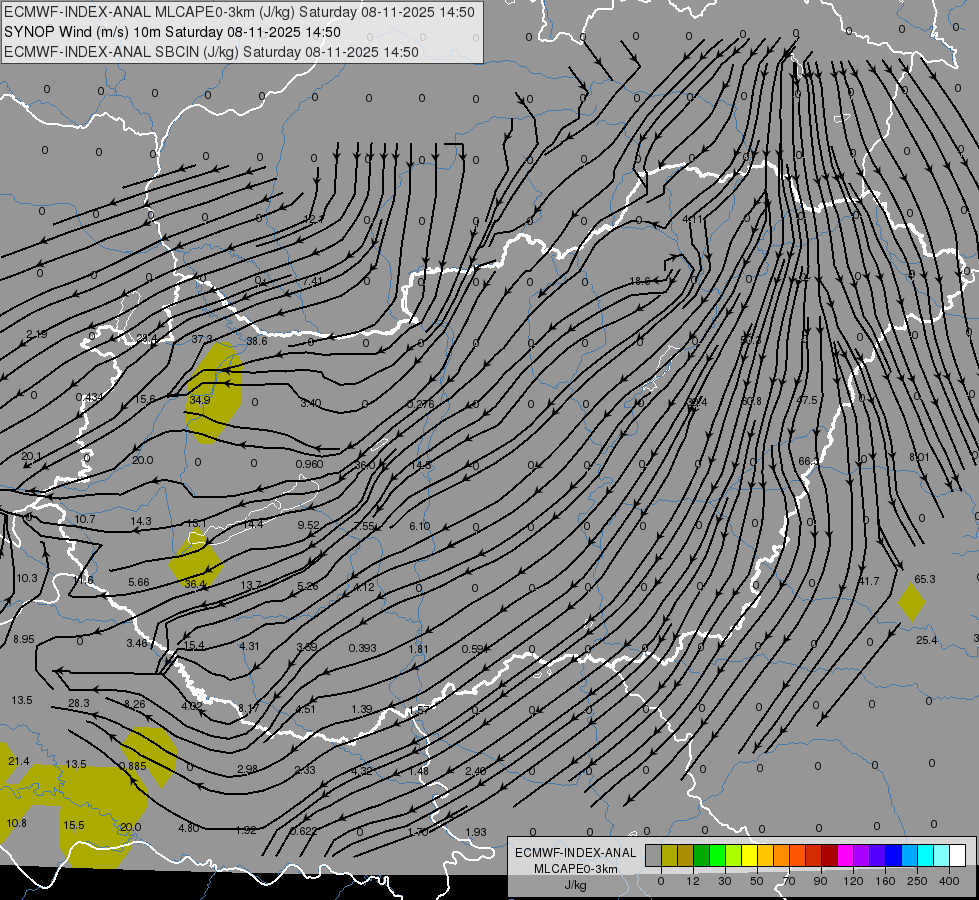The height and width of the screenshot is (900, 979).
Task: Click the 4.31 value on the map
Action: pos(249,646)
